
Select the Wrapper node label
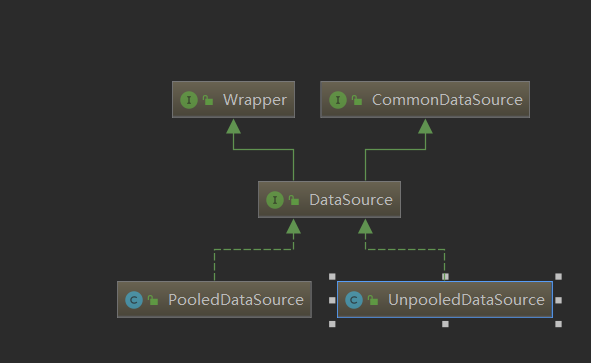click(255, 100)
